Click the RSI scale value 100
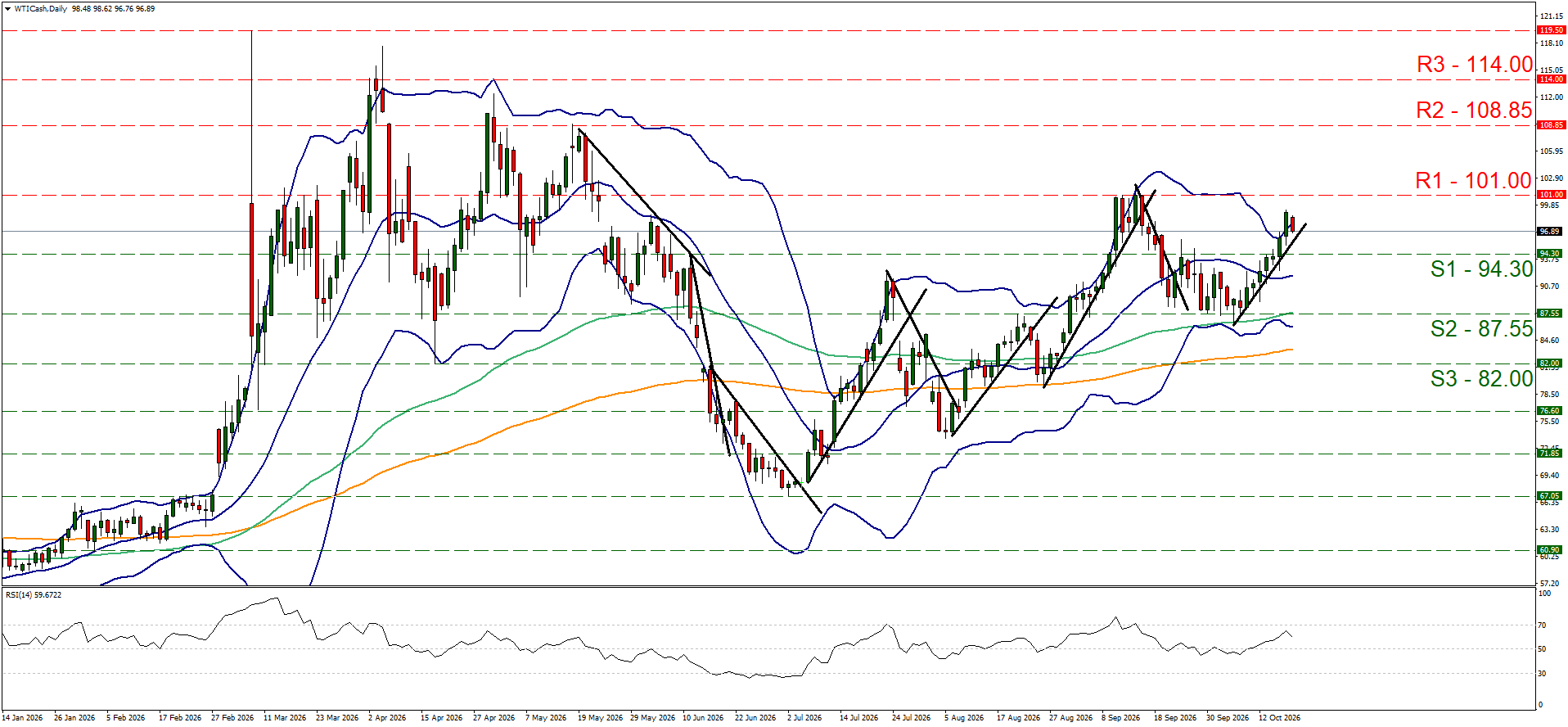 pyautogui.click(x=1544, y=594)
